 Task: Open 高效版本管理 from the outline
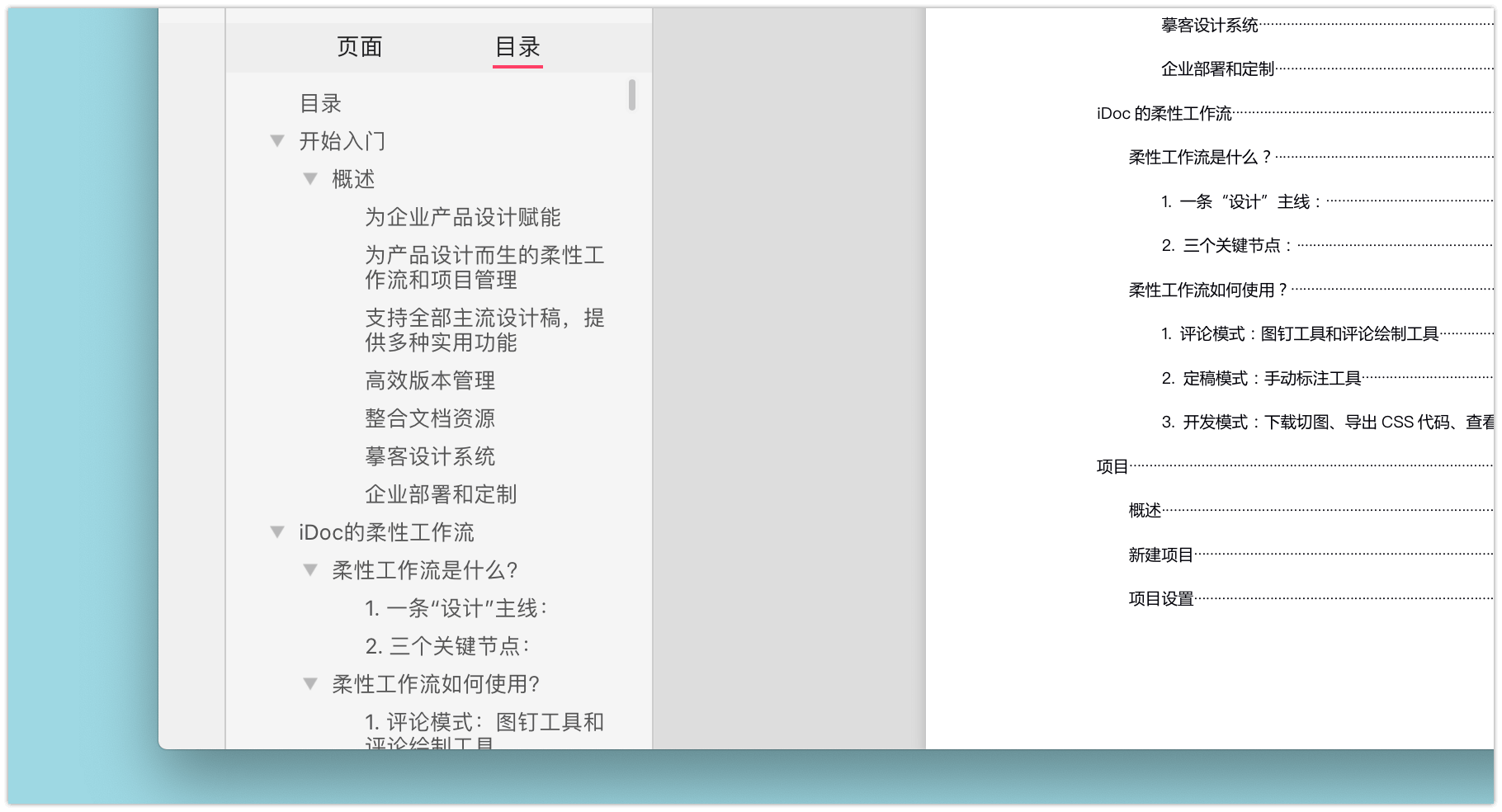430,380
